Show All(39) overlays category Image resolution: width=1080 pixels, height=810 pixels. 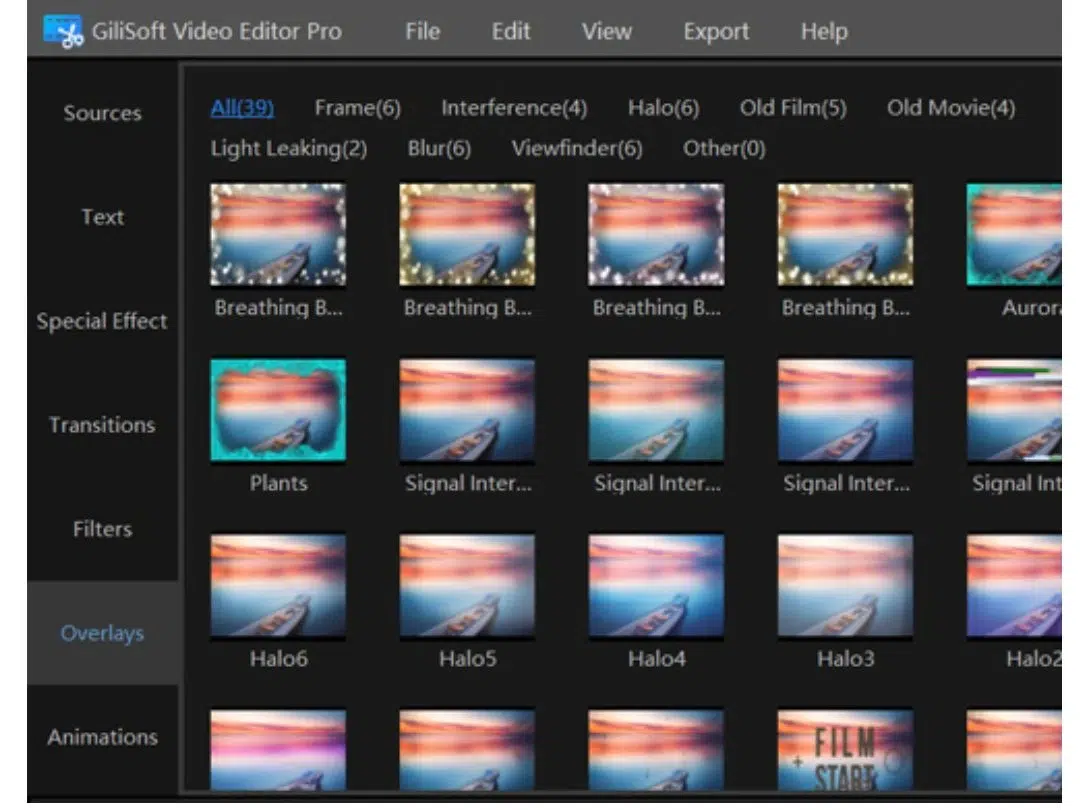(x=242, y=108)
